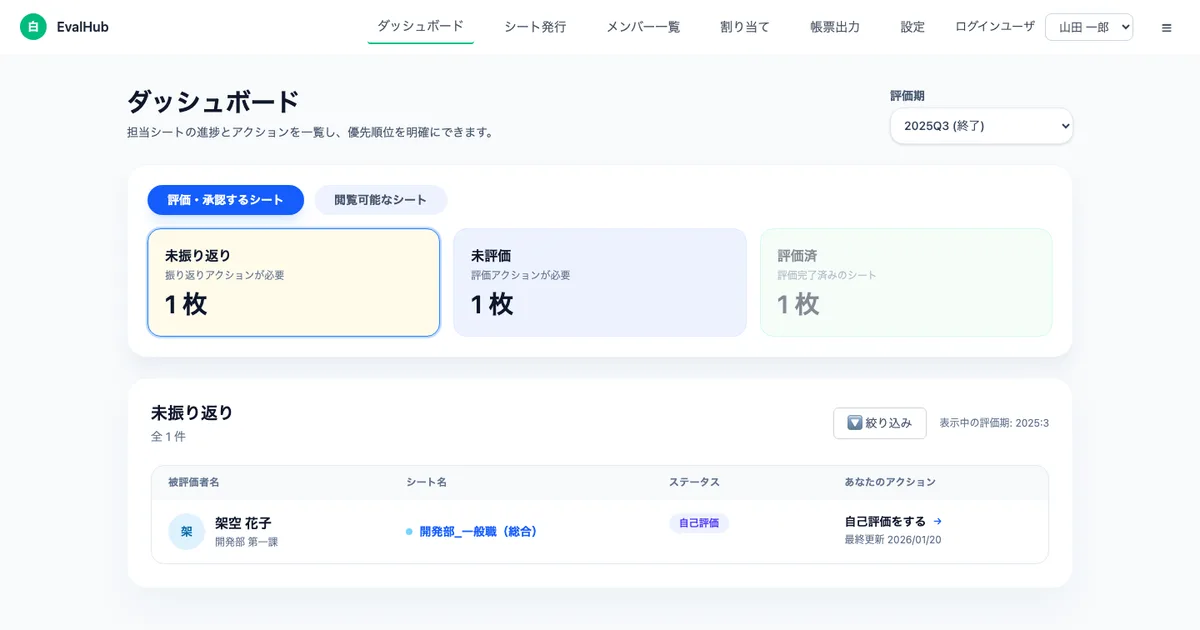Open the 開発部_一般職（総合） sheet link
The image size is (1200, 630).
(x=477, y=531)
